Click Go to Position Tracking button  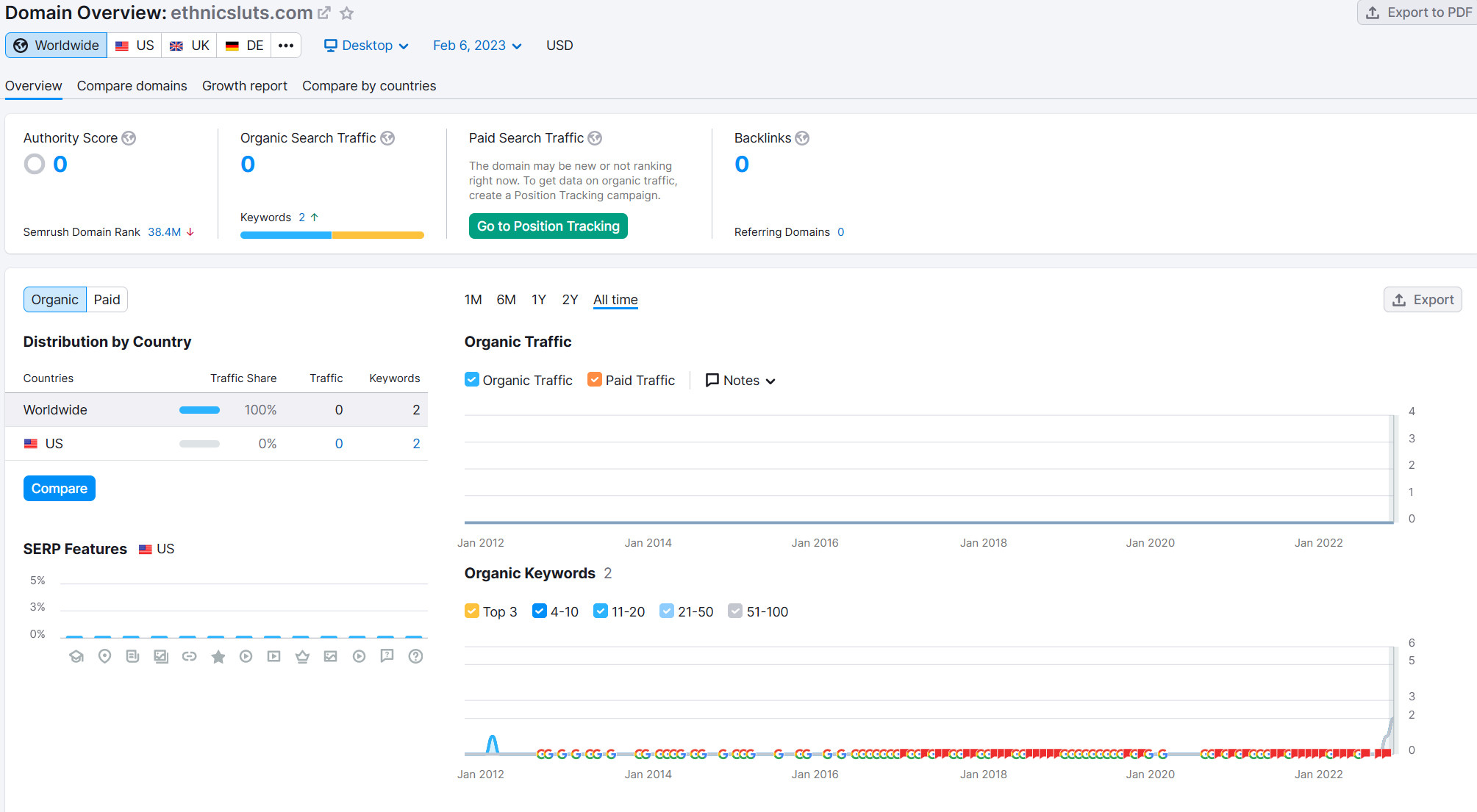coord(548,226)
